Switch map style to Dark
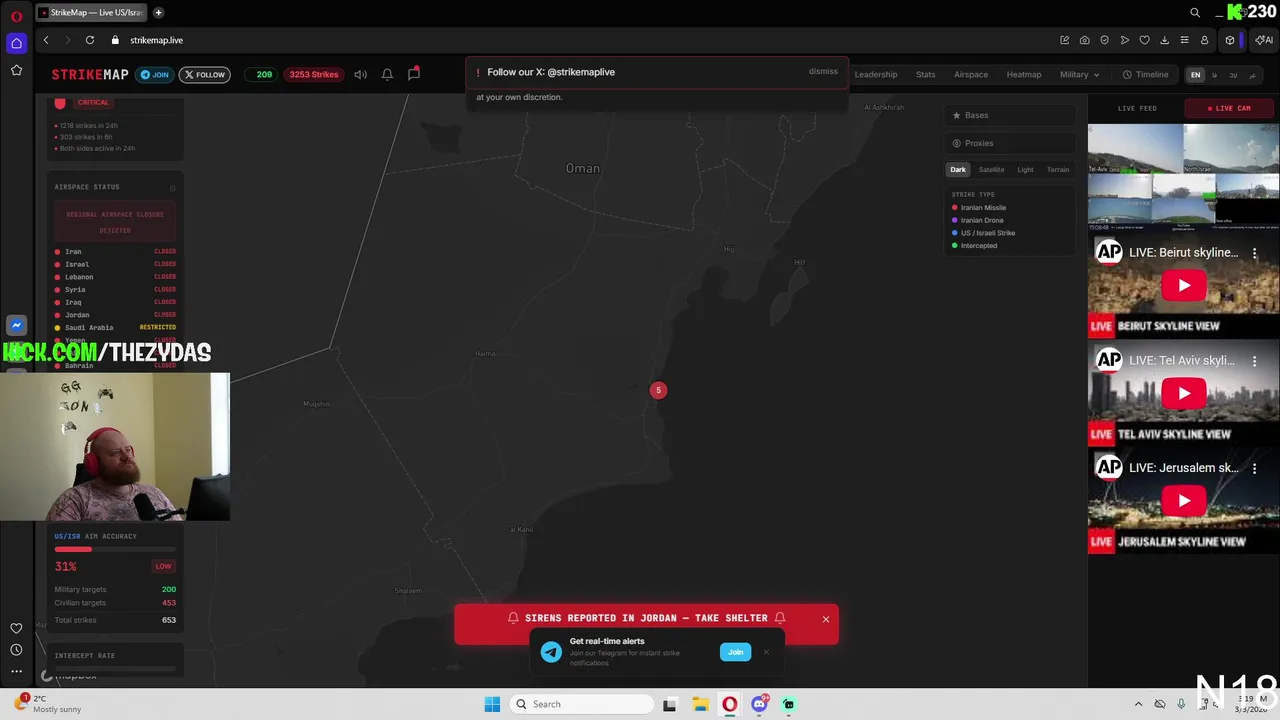 coord(958,170)
